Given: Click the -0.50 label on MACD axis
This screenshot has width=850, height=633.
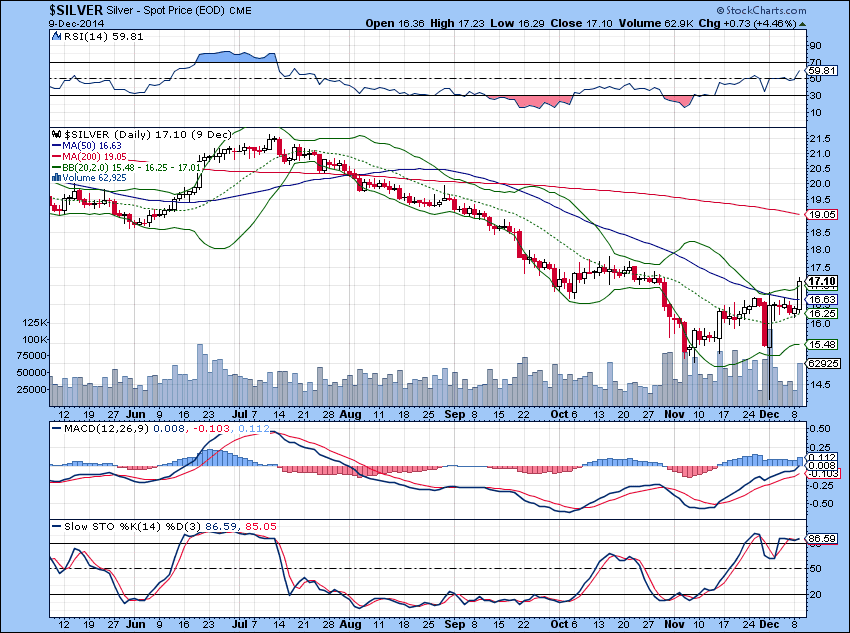Looking at the screenshot, I should (x=821, y=503).
